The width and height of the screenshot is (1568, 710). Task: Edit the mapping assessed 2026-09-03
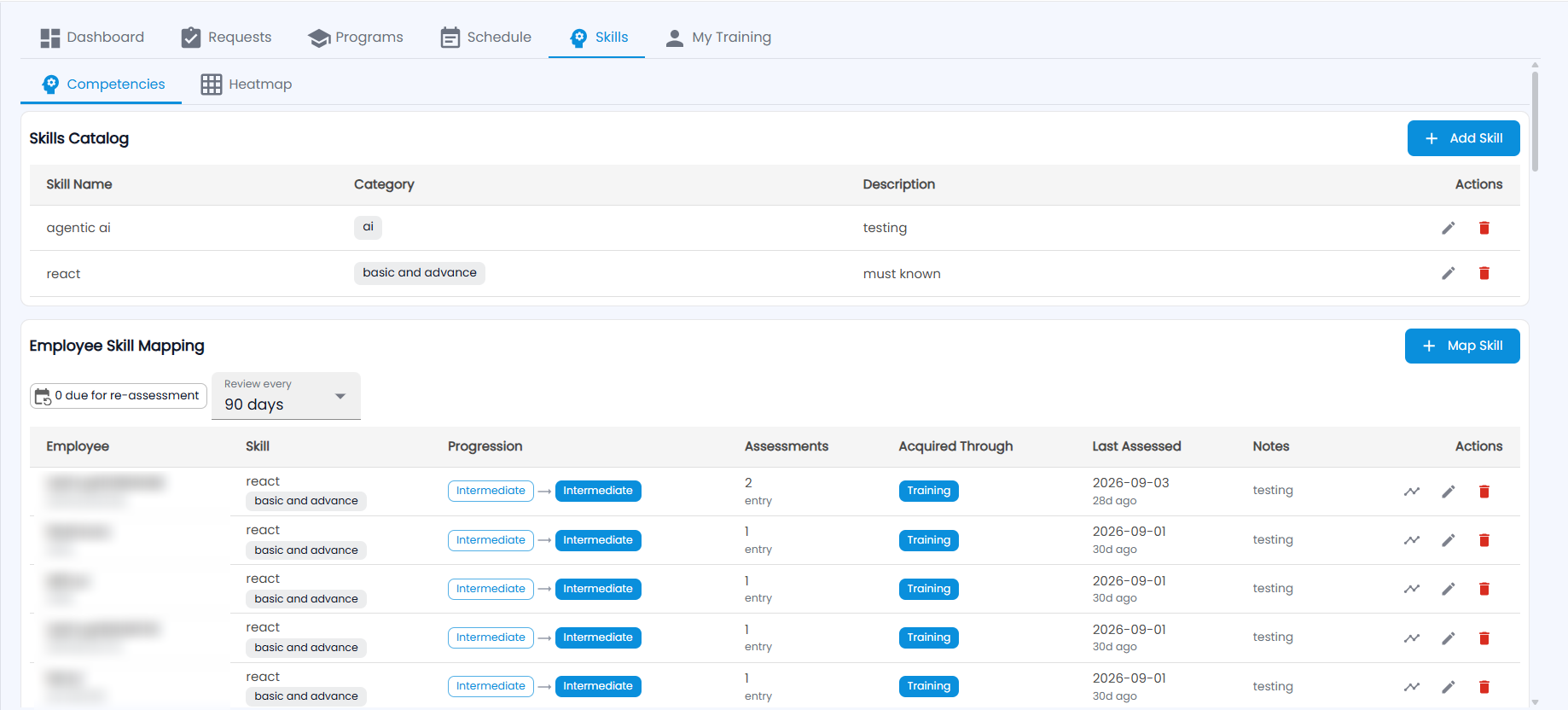(1448, 492)
